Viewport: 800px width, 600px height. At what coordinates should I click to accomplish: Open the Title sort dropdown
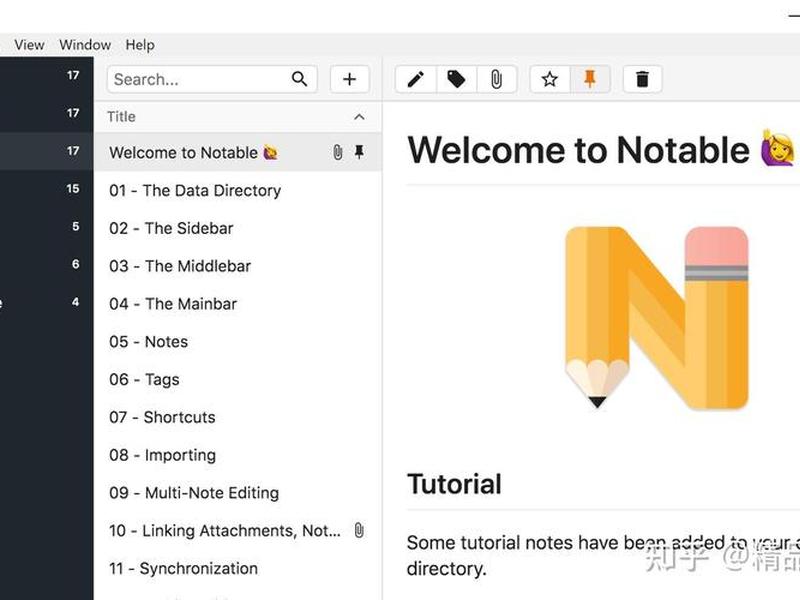coord(121,117)
